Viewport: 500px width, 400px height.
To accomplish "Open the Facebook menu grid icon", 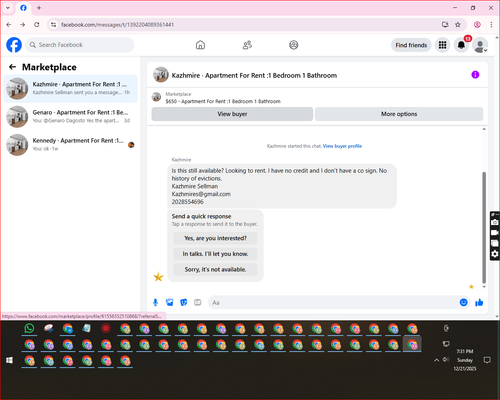I will (x=442, y=45).
